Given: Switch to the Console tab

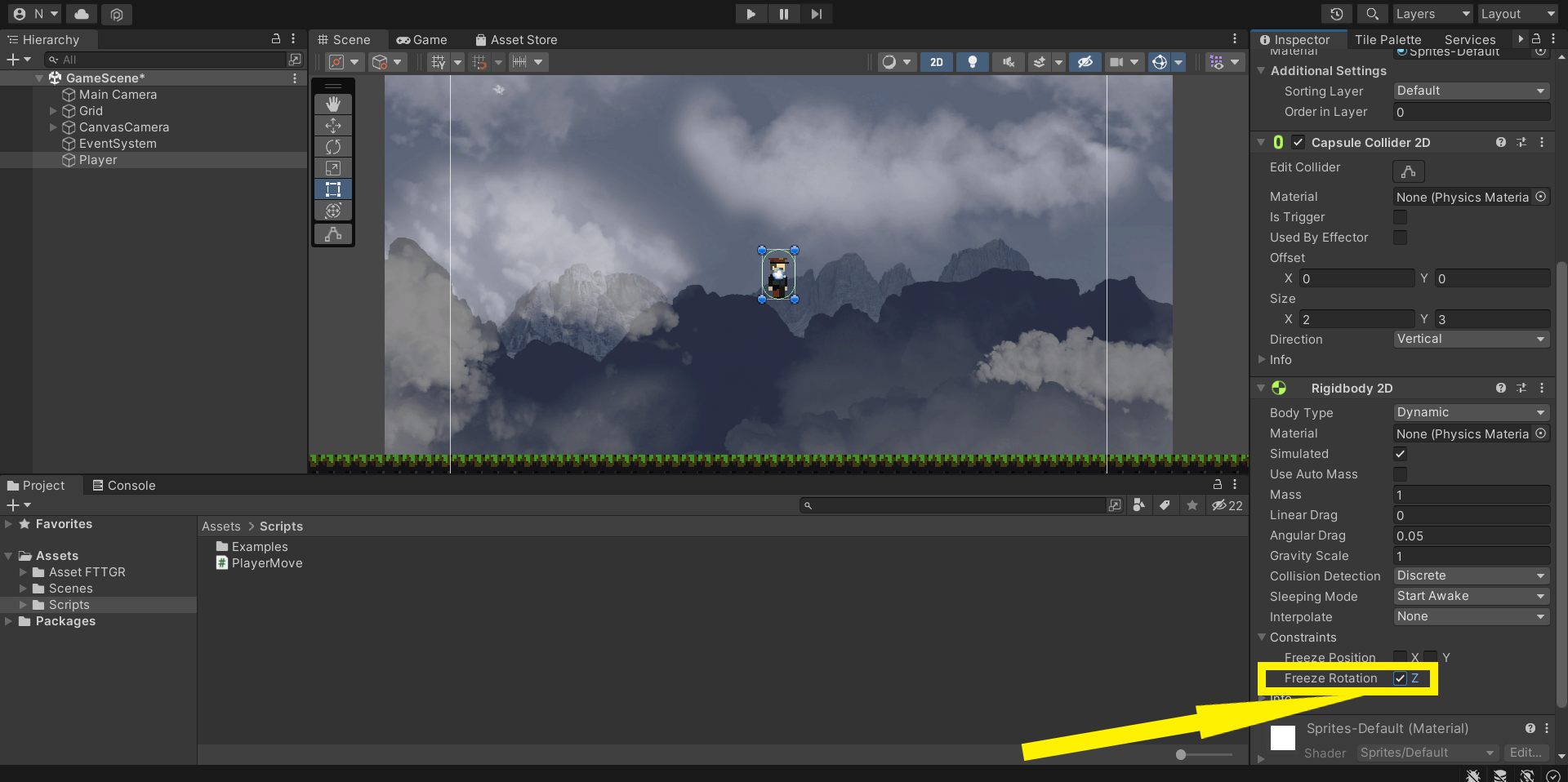Looking at the screenshot, I should click(123, 486).
